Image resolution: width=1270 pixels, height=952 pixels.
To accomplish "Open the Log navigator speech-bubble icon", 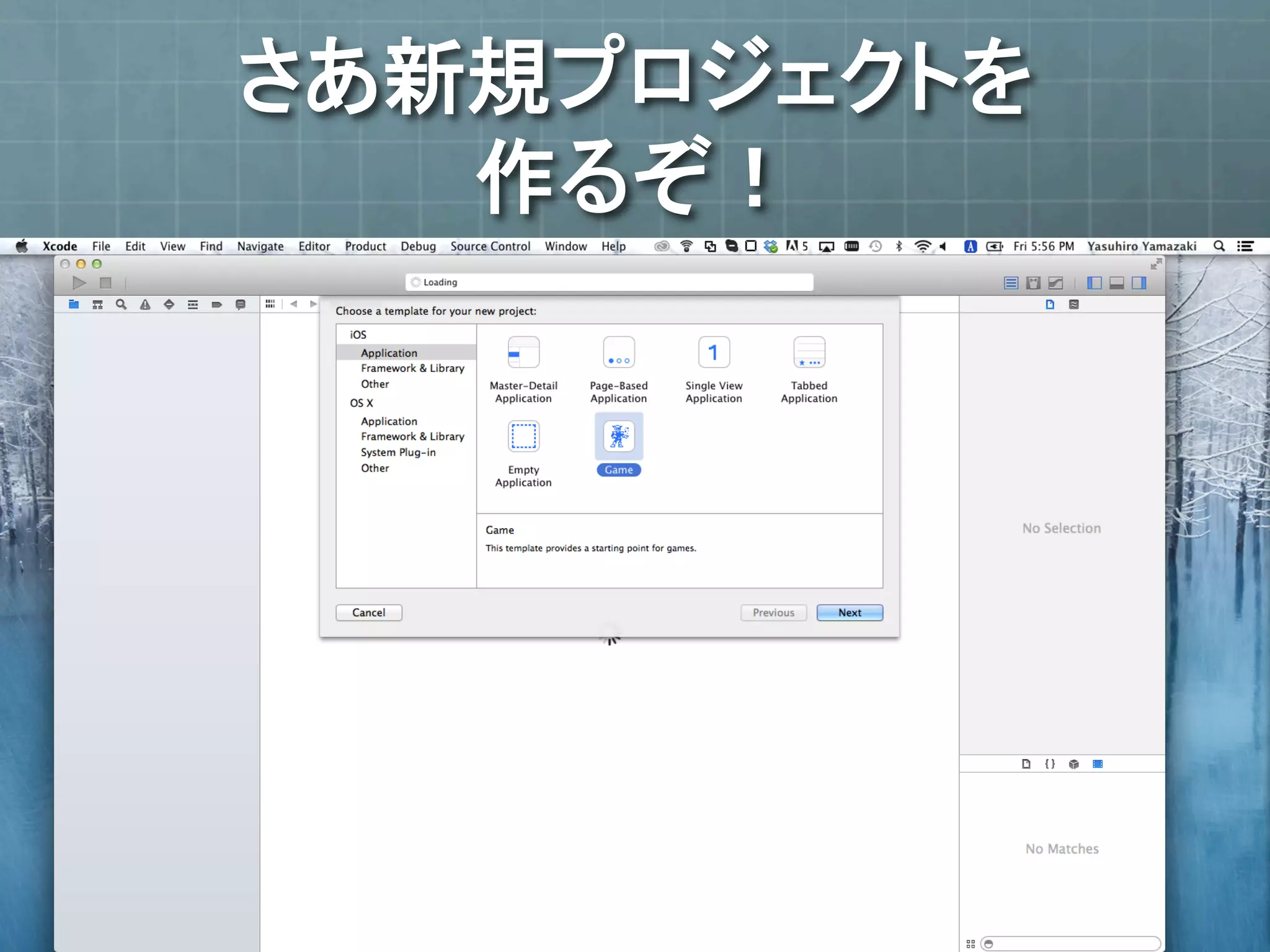I will pos(241,304).
